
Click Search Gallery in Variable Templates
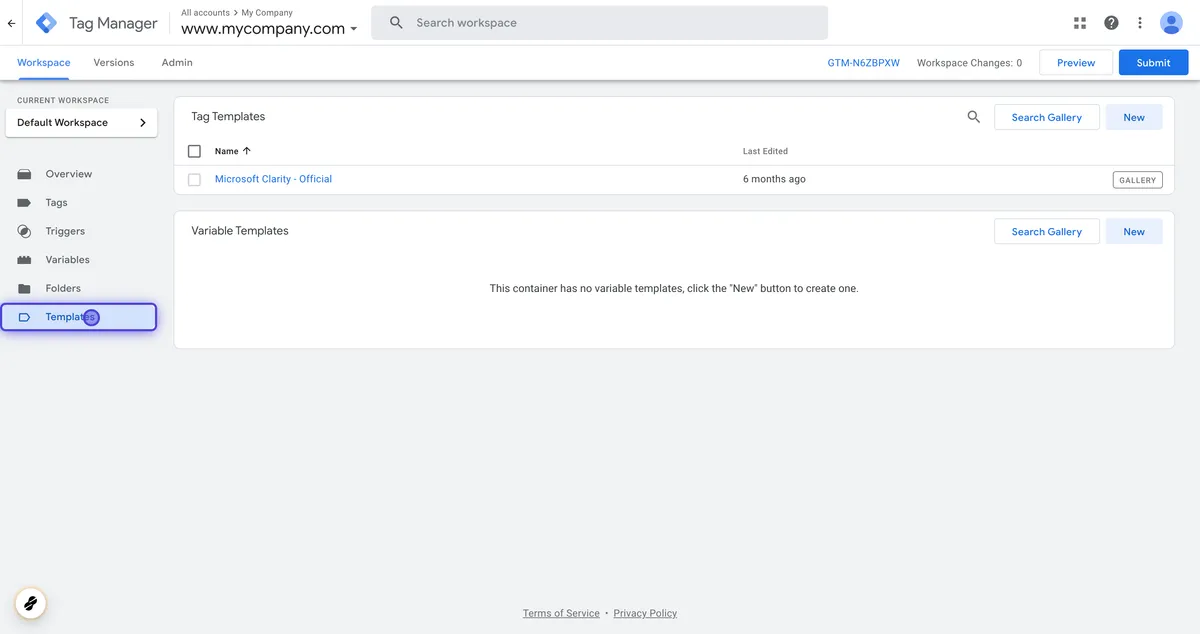point(1046,231)
